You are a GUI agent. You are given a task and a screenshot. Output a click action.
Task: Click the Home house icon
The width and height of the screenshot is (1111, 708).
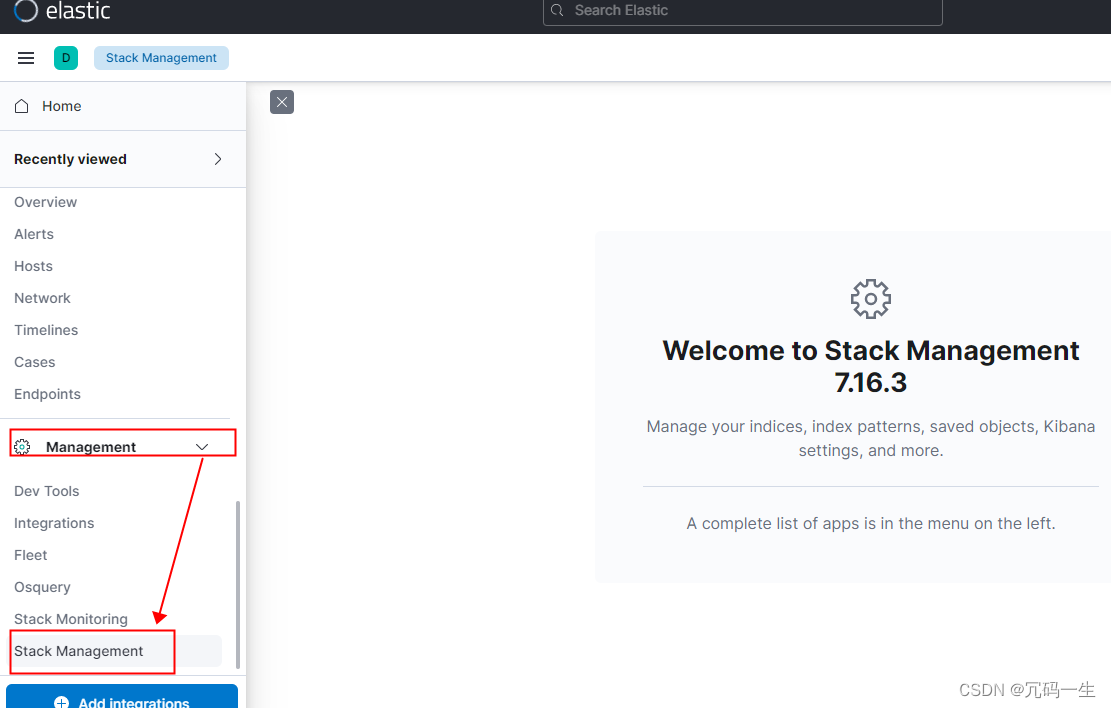(x=22, y=106)
